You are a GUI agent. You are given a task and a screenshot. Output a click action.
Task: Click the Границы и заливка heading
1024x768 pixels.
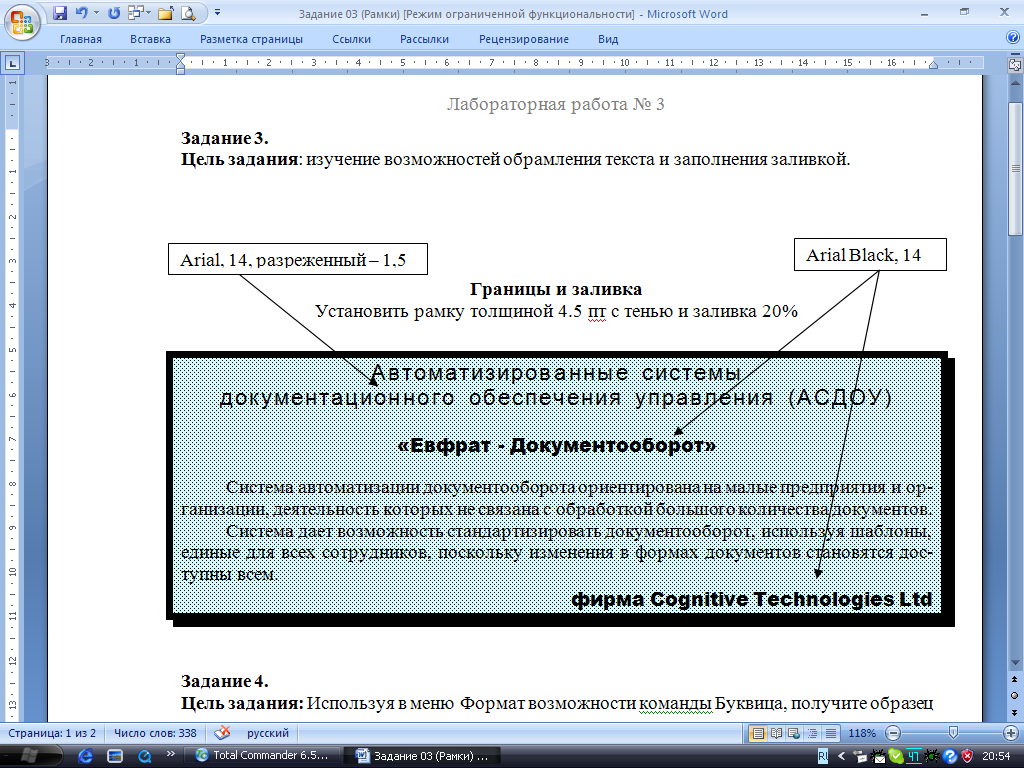pyautogui.click(x=556, y=289)
